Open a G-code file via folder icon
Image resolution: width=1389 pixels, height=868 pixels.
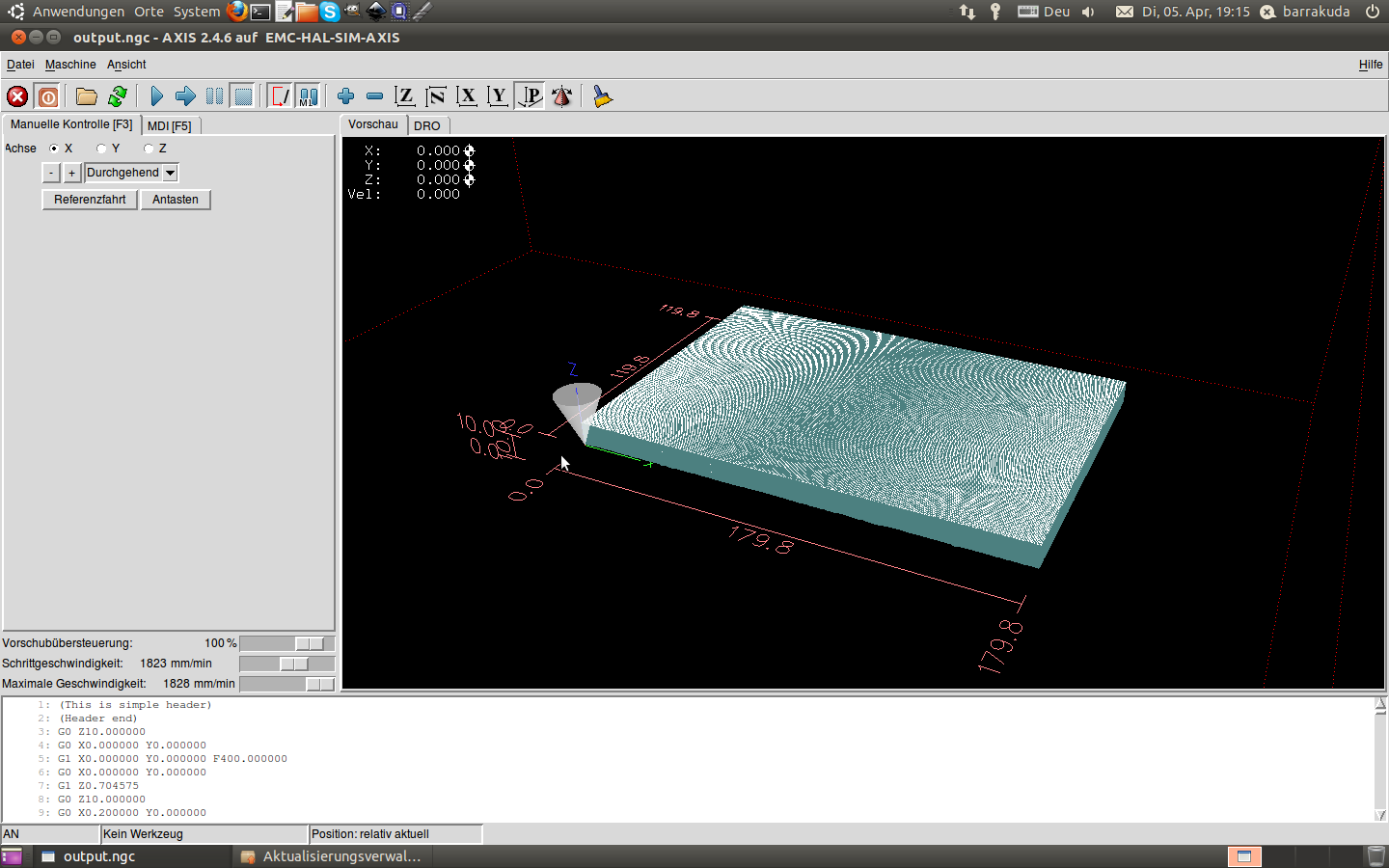(87, 96)
